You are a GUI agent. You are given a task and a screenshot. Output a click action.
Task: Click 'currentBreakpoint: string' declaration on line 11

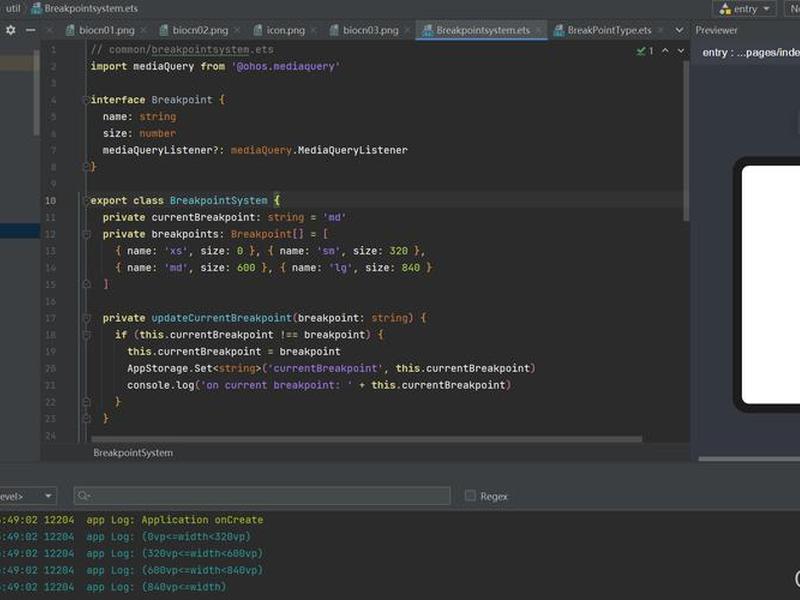pyautogui.click(x=228, y=218)
